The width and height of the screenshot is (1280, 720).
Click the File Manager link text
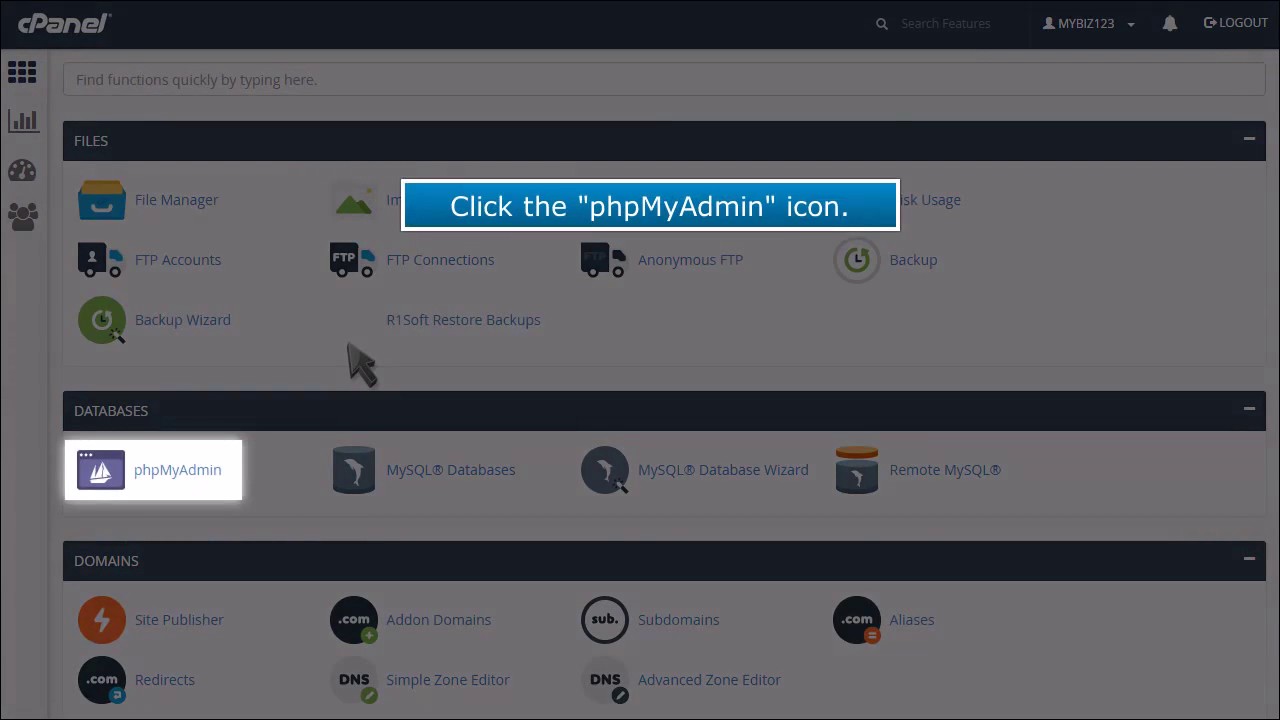176,200
